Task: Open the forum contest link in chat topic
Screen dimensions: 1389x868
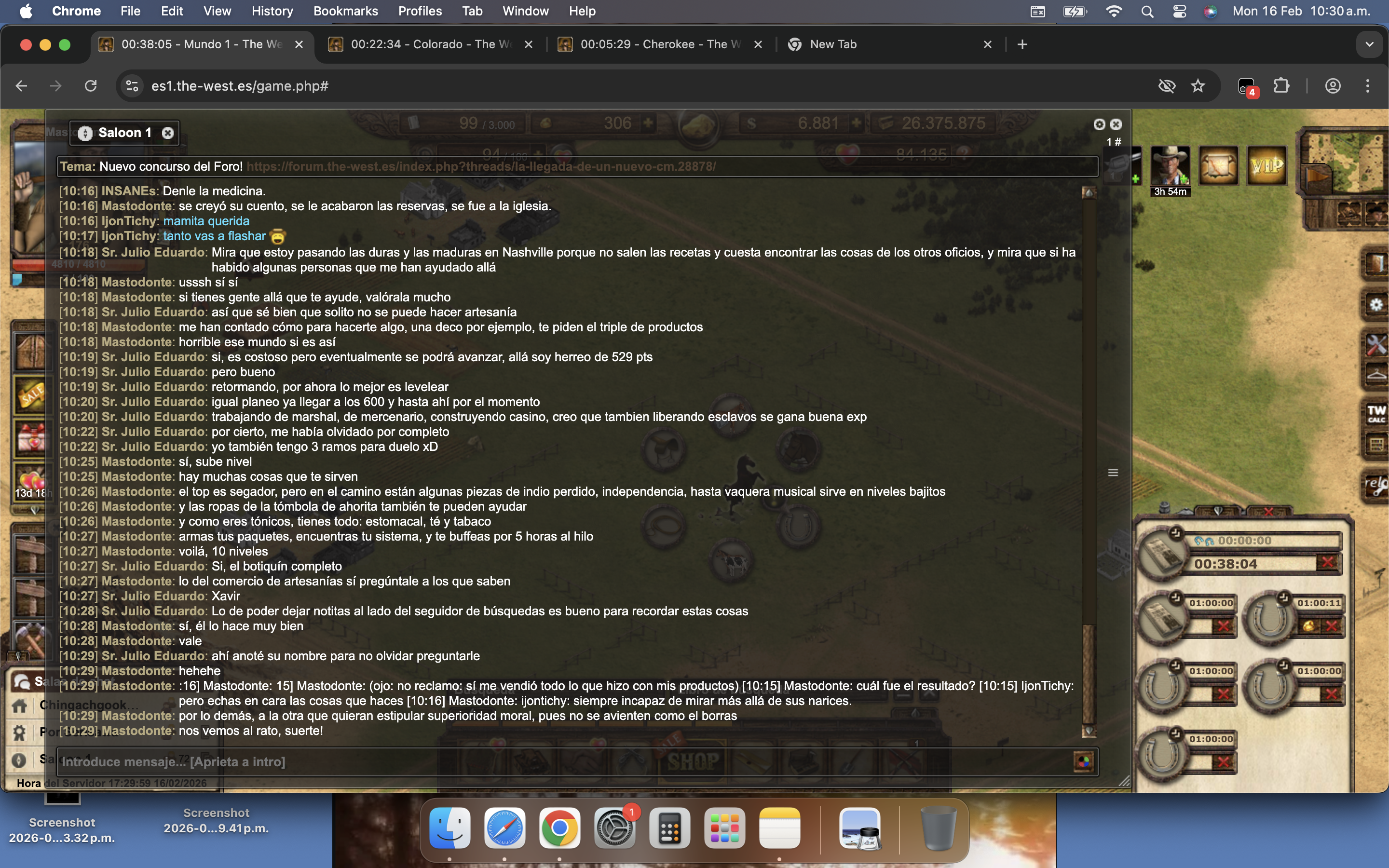Action: pos(481,166)
